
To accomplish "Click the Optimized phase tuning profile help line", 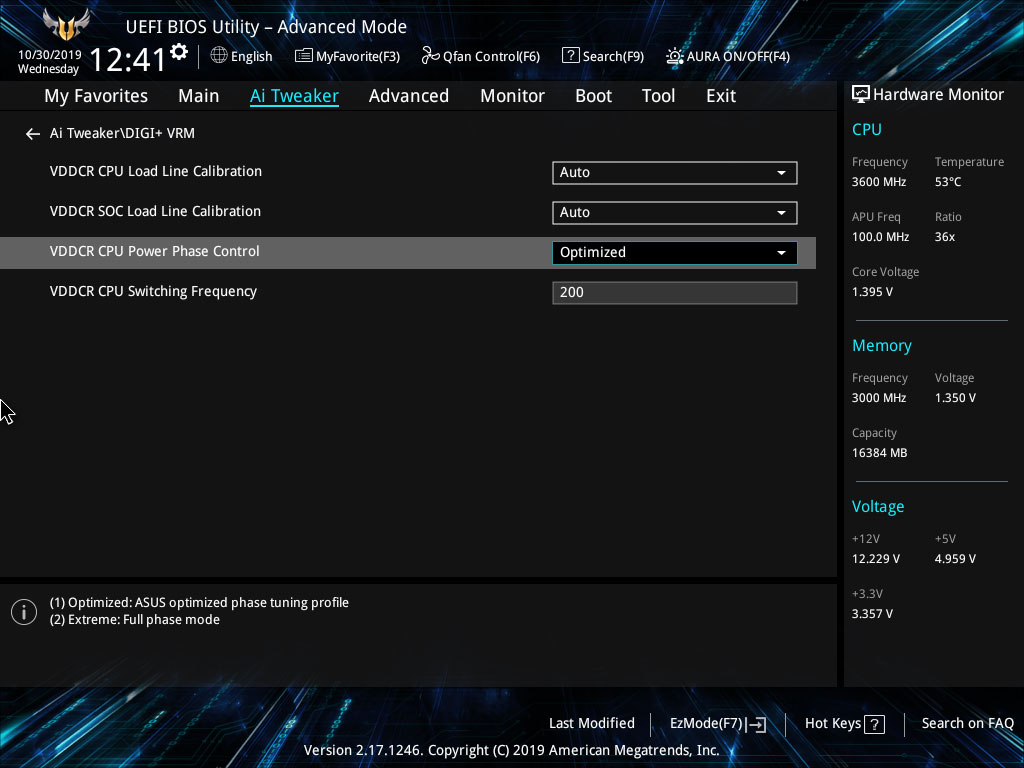I will [x=199, y=603].
